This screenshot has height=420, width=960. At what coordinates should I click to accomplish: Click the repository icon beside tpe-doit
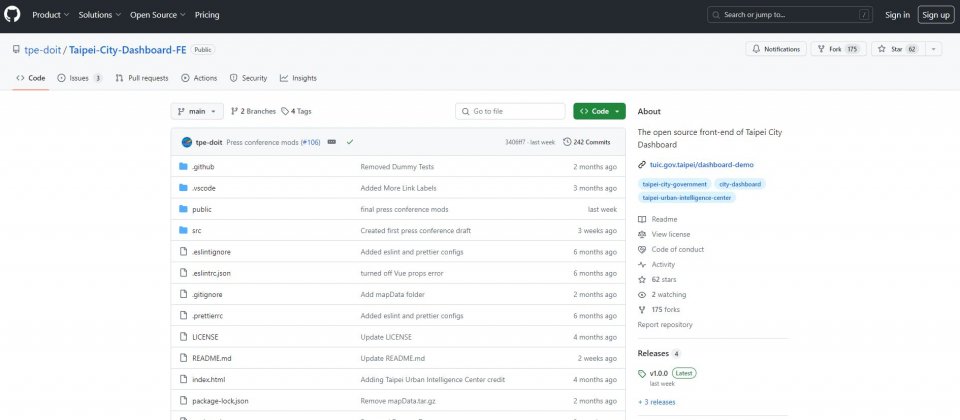tap(17, 50)
